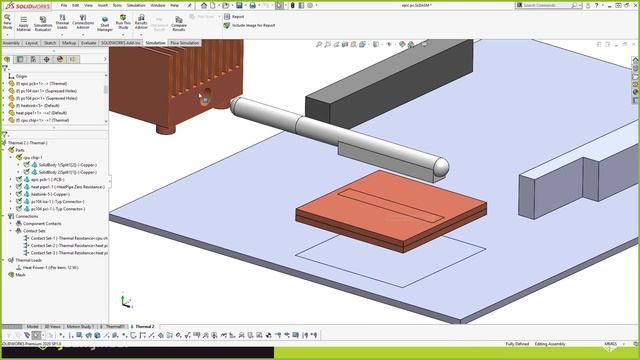
Task: Click the DisplayManager color-ball tab icon
Action: click(x=60, y=59)
